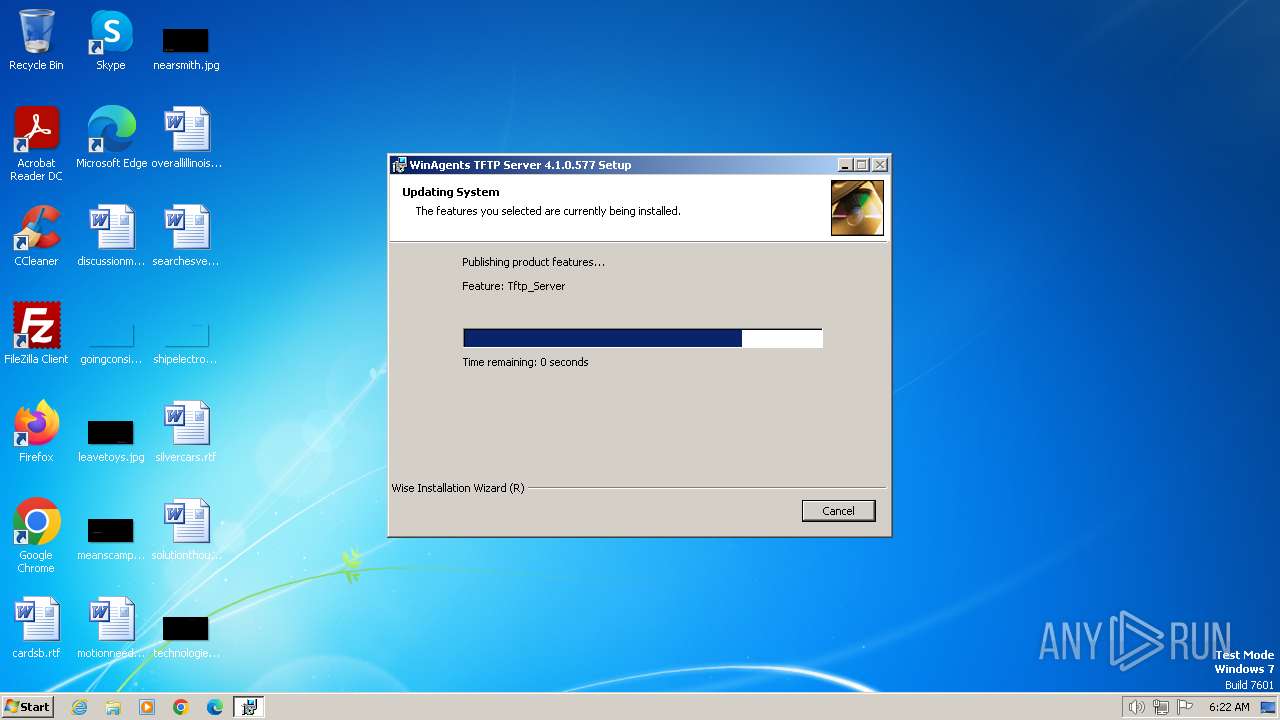
Task: Click the installation progress bar
Action: pos(643,338)
